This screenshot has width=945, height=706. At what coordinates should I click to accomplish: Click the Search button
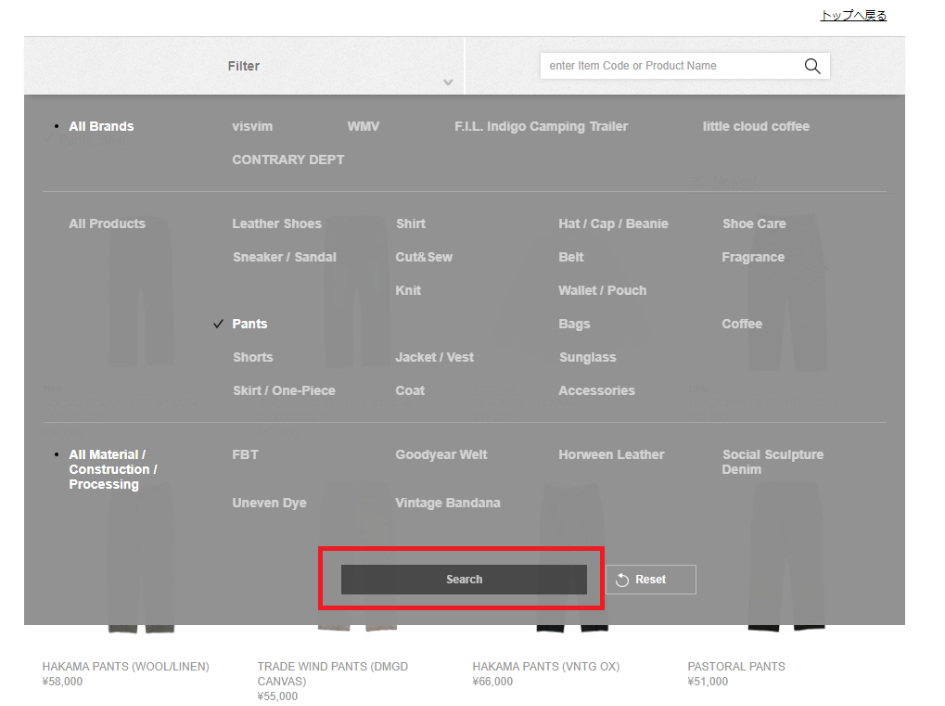(464, 579)
